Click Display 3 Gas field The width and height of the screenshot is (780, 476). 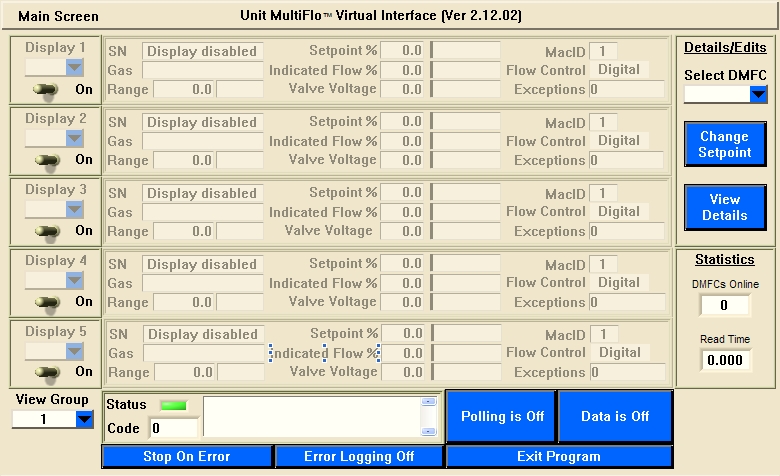202,212
